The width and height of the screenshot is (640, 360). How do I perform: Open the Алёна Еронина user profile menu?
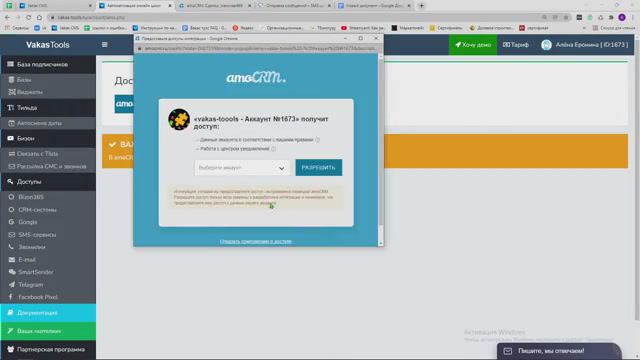click(584, 44)
